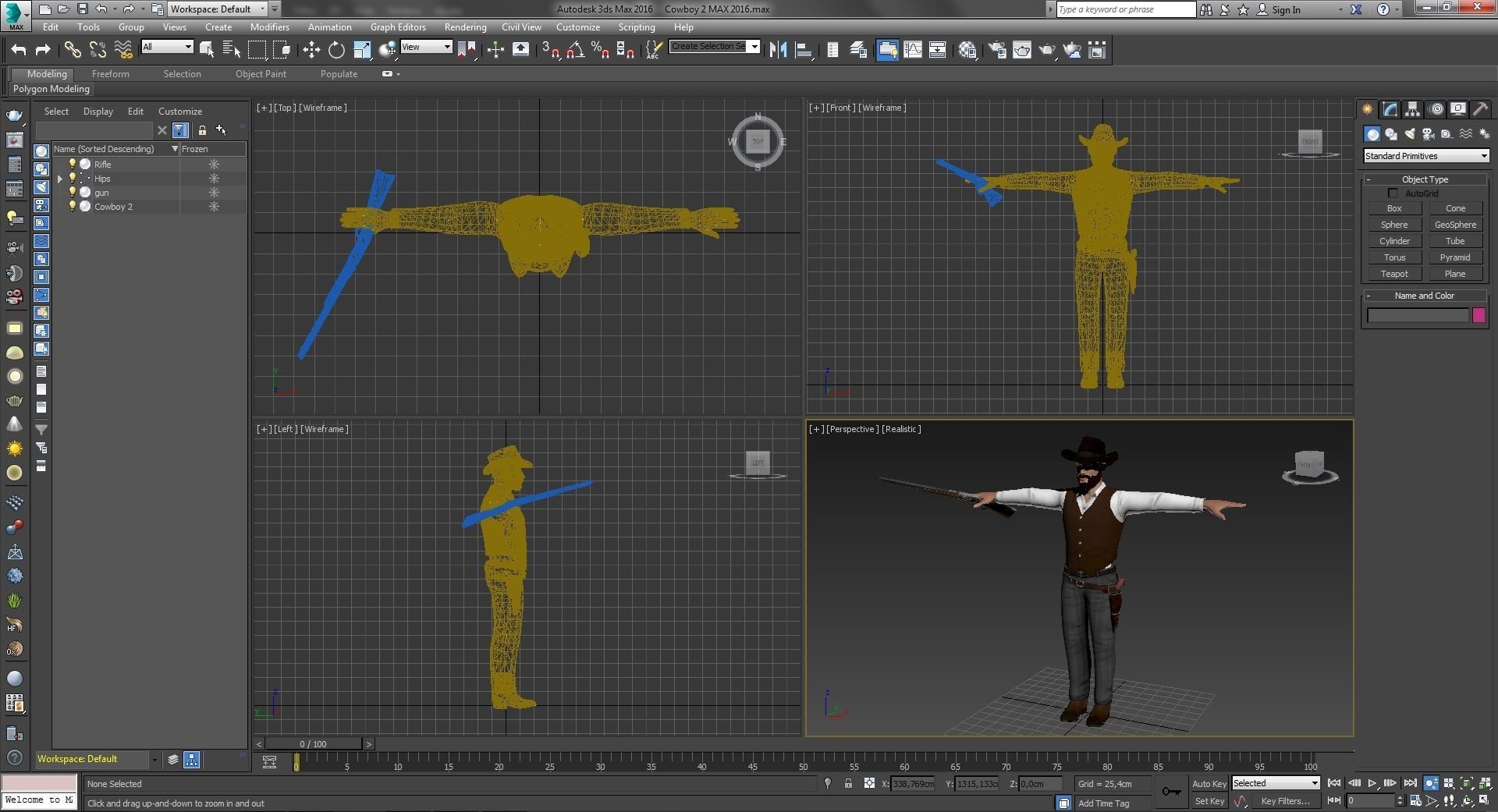Screen dimensions: 1498x812
Task: Open the Hierarchy command panel tab
Action: pos(1412,109)
